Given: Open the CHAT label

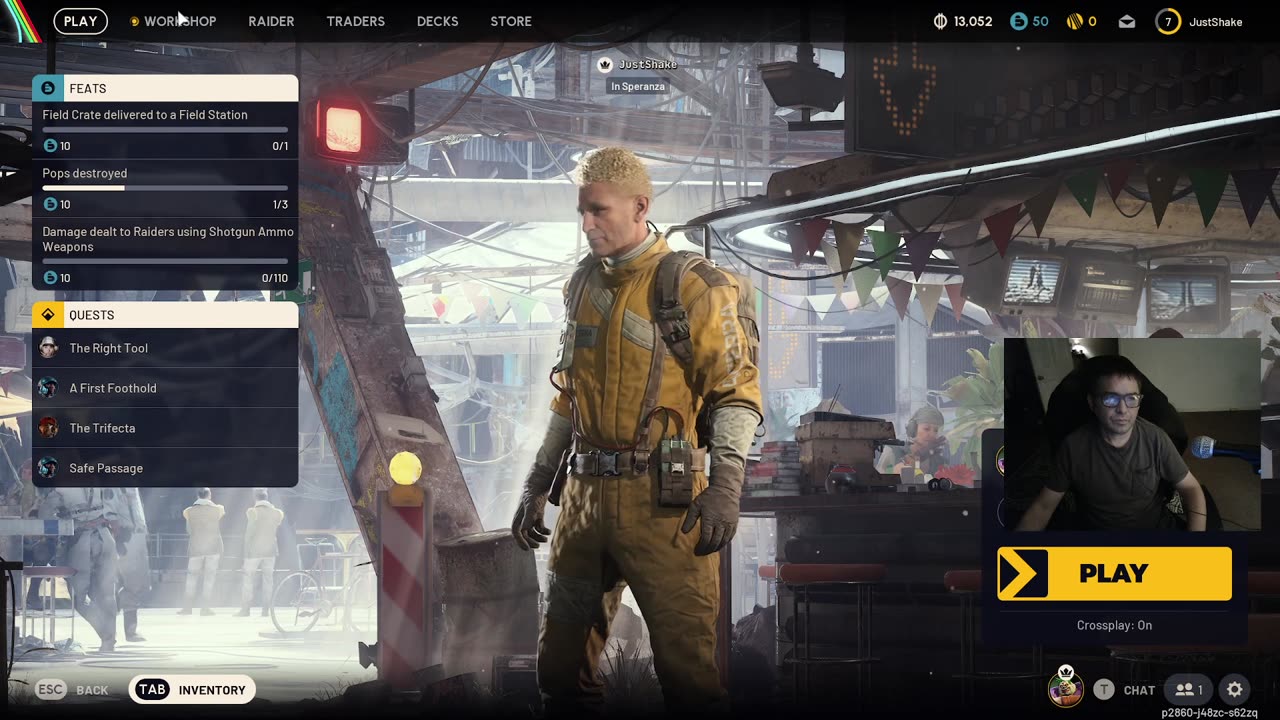Looking at the screenshot, I should click(x=1139, y=690).
